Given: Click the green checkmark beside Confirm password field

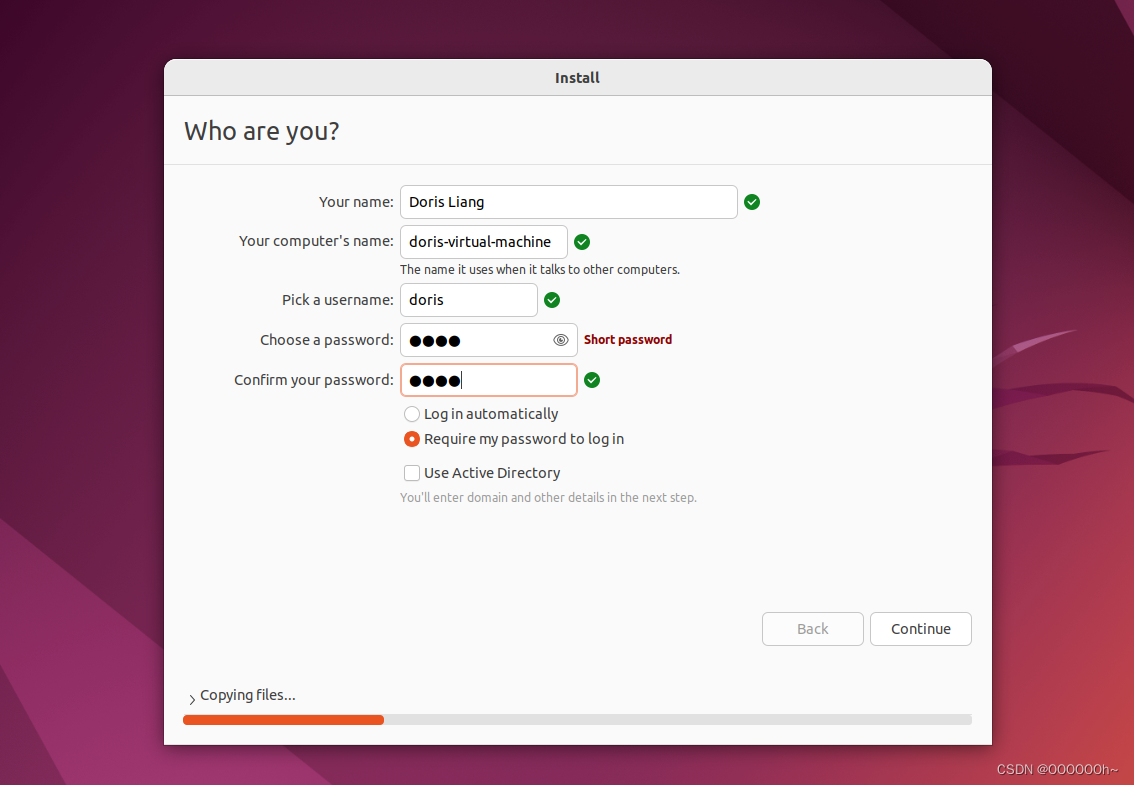Looking at the screenshot, I should click(x=592, y=380).
